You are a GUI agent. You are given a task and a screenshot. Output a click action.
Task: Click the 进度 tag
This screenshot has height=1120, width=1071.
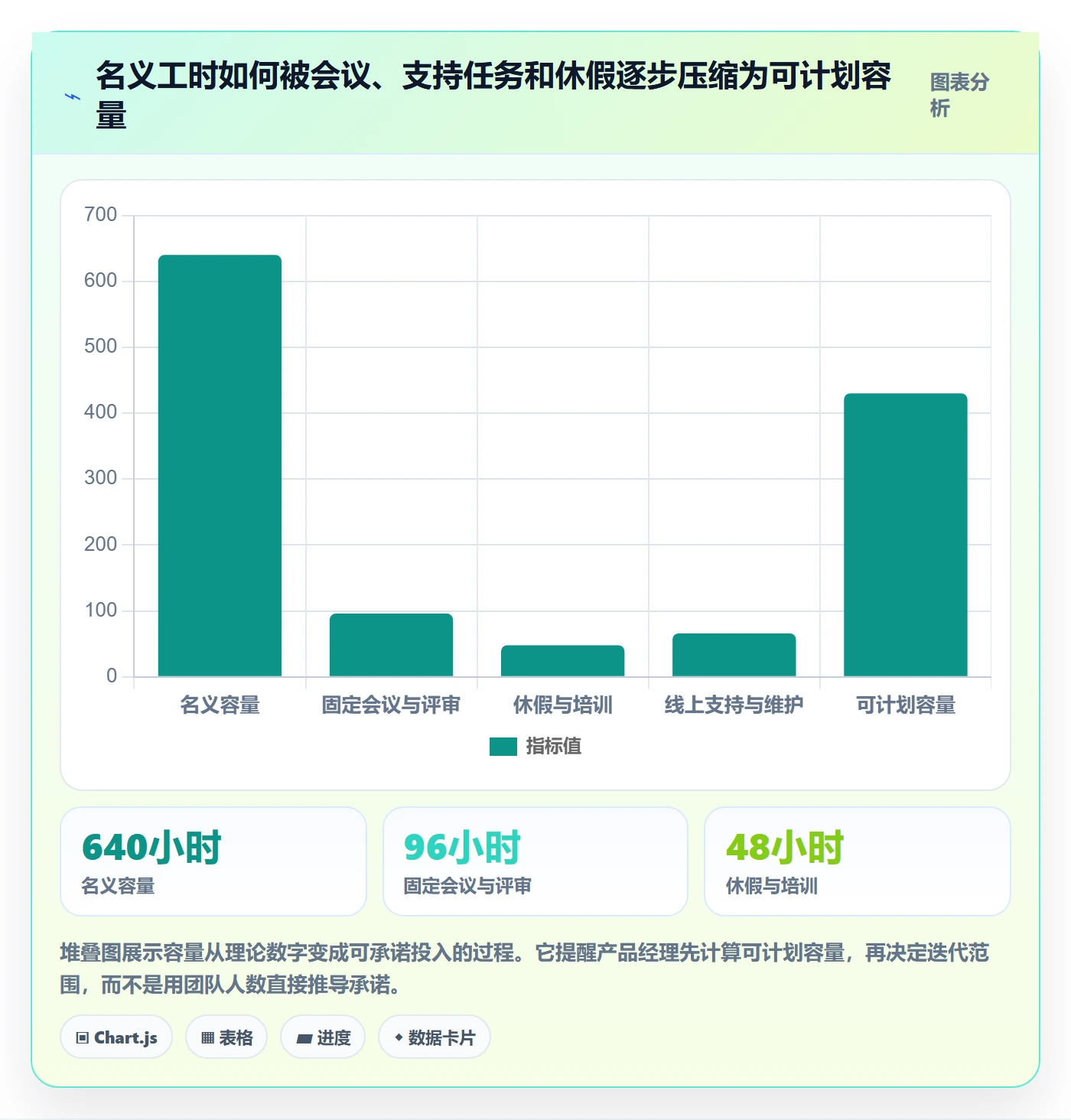(x=323, y=1037)
